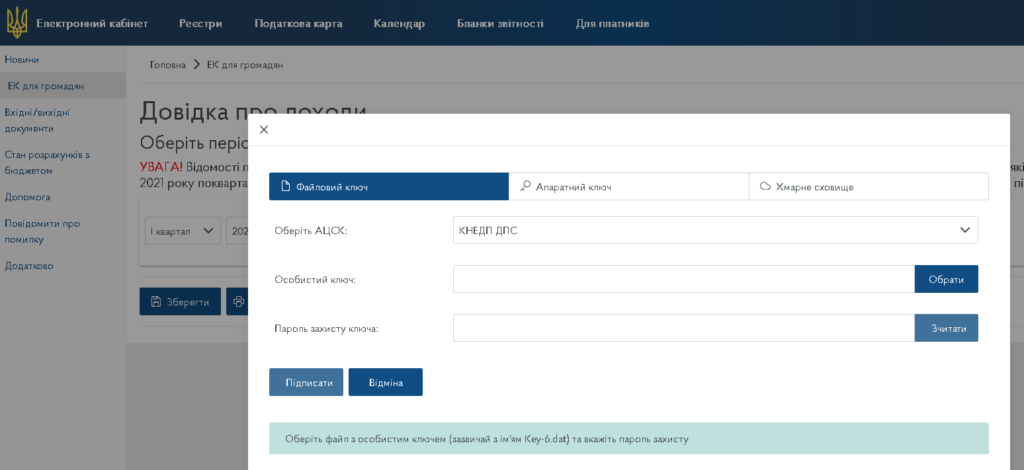Expand the Оберіть АЦСК dropdown
This screenshot has width=1024, height=470.
click(715, 230)
